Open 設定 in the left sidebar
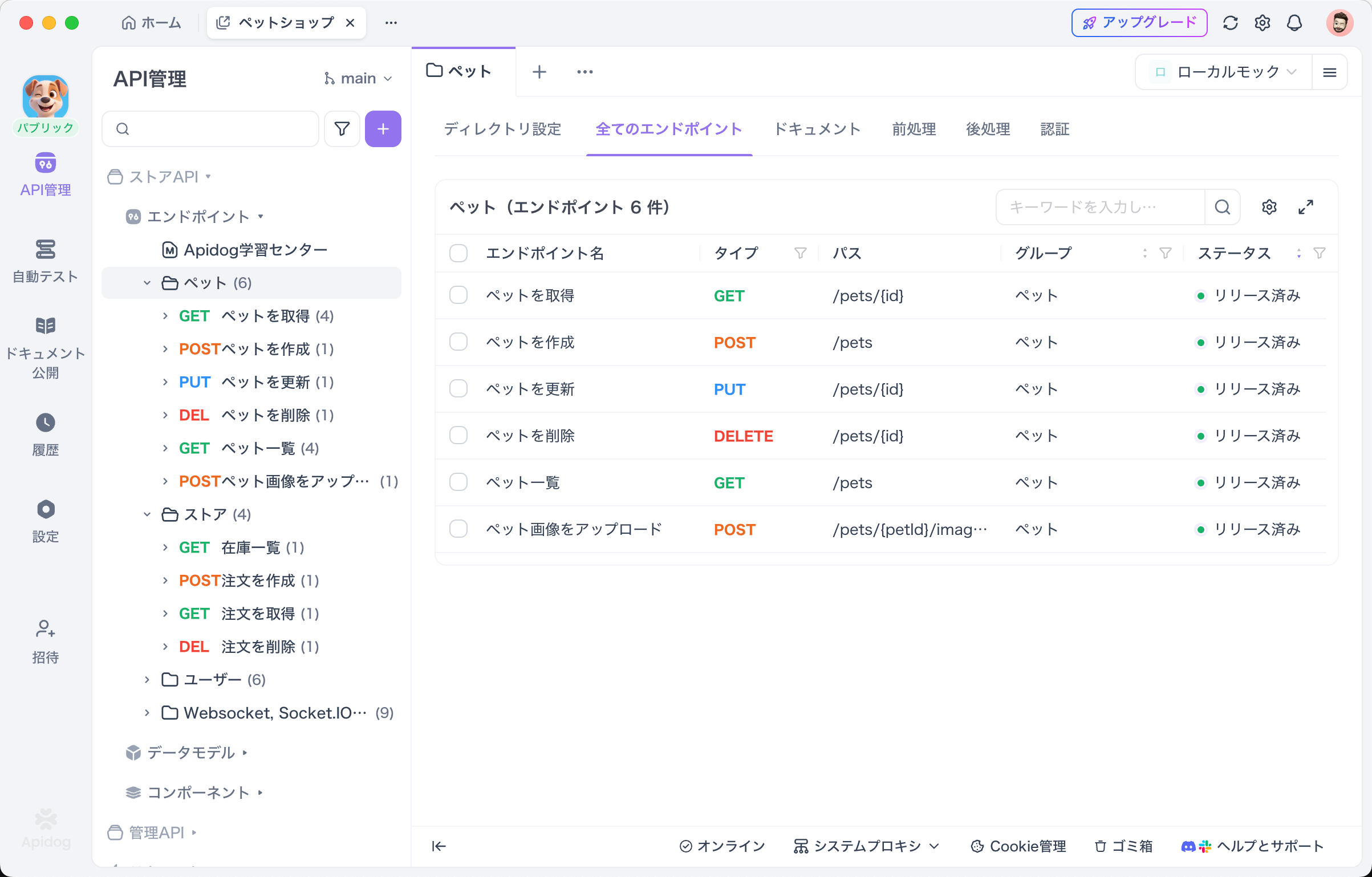1372x877 pixels. (46, 522)
